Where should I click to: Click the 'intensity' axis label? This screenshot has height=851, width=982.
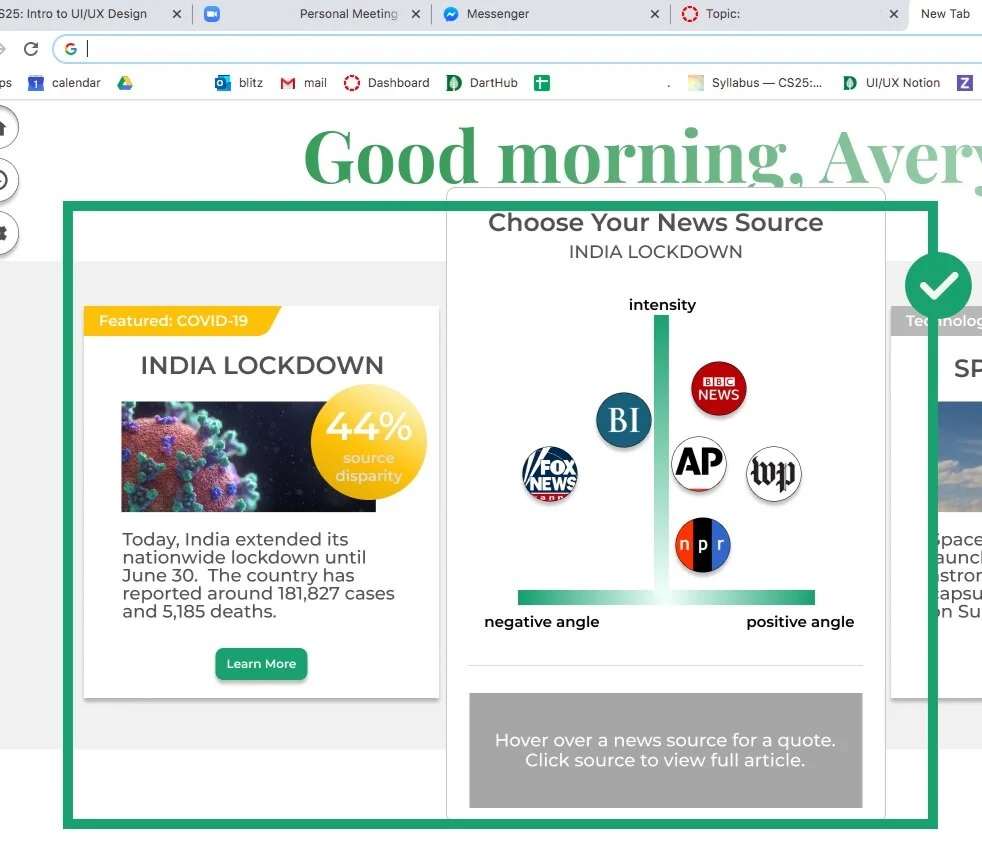[x=662, y=304]
